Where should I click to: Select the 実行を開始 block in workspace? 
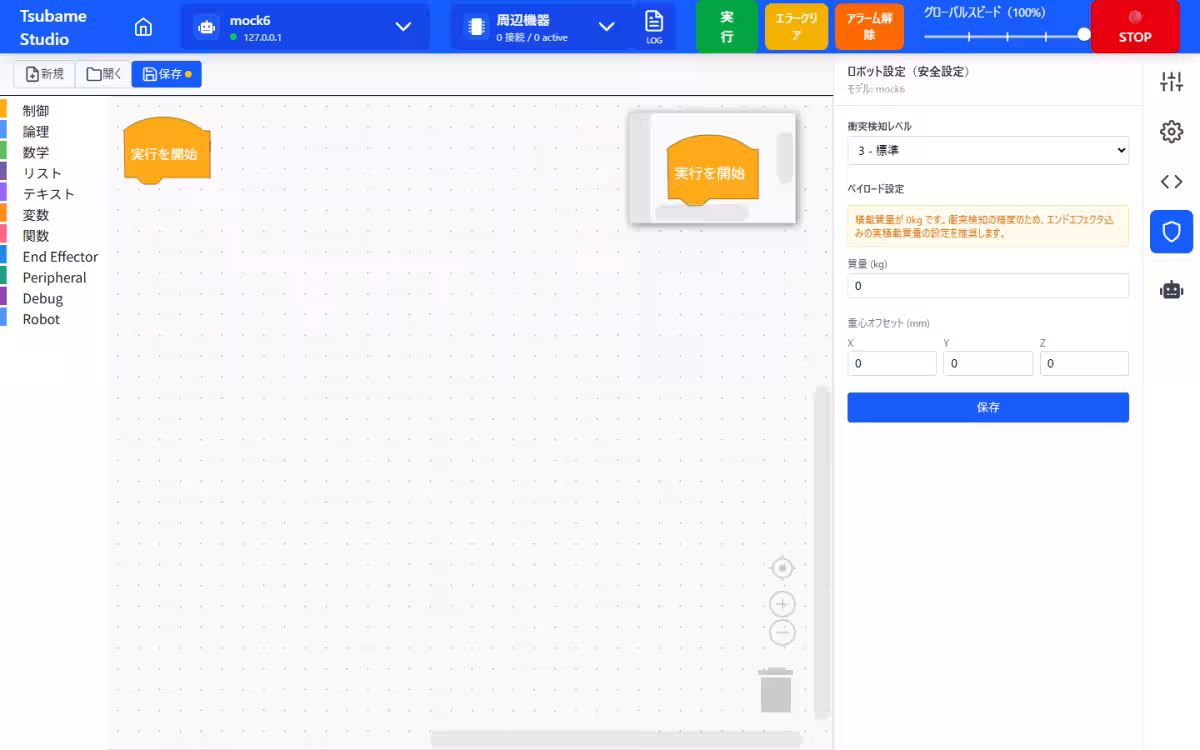pyautogui.click(x=167, y=154)
